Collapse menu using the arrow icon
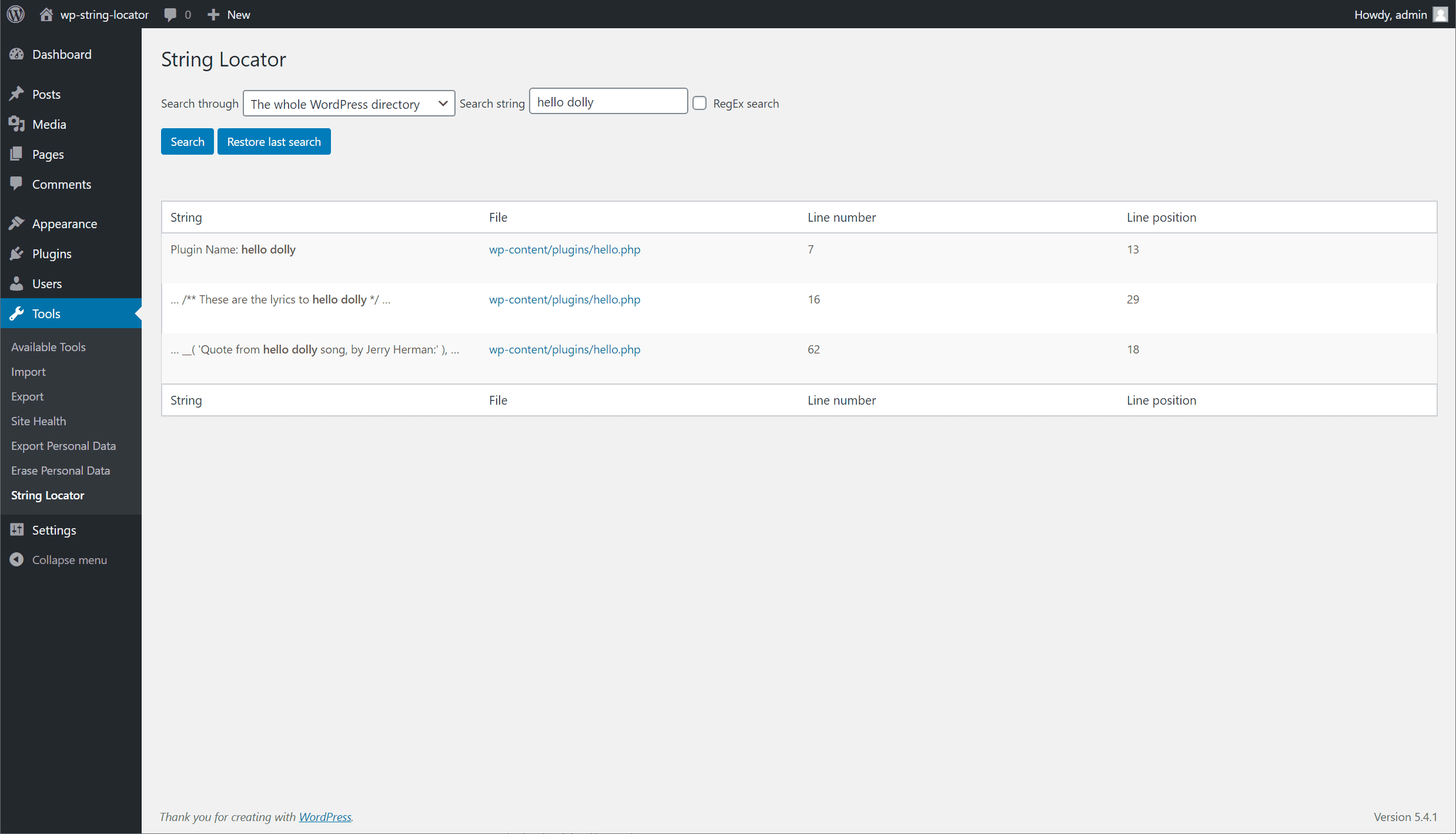Viewport: 1456px width, 834px height. [16, 560]
